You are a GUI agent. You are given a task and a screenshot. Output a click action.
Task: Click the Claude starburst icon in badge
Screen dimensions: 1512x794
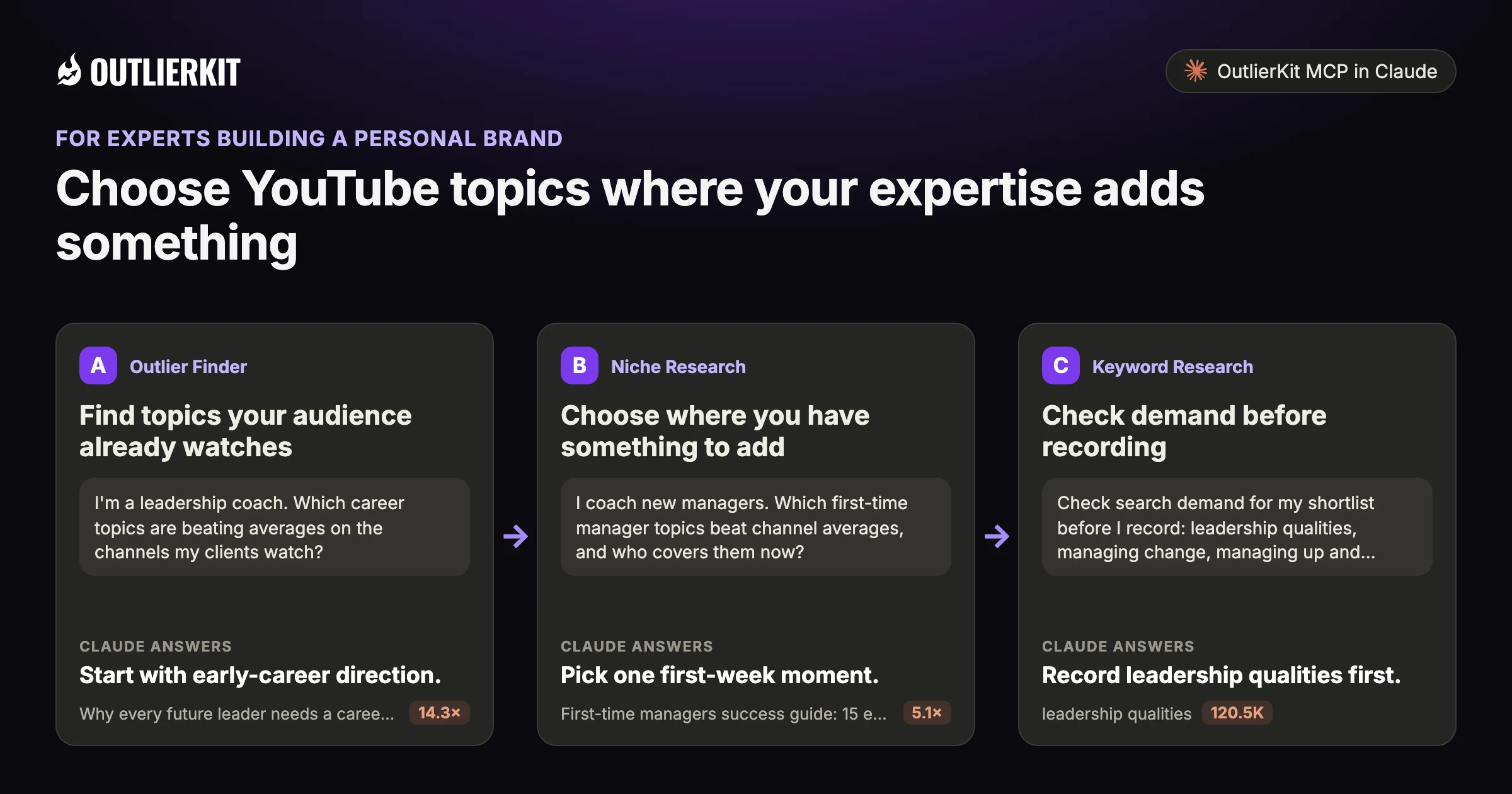[1195, 71]
